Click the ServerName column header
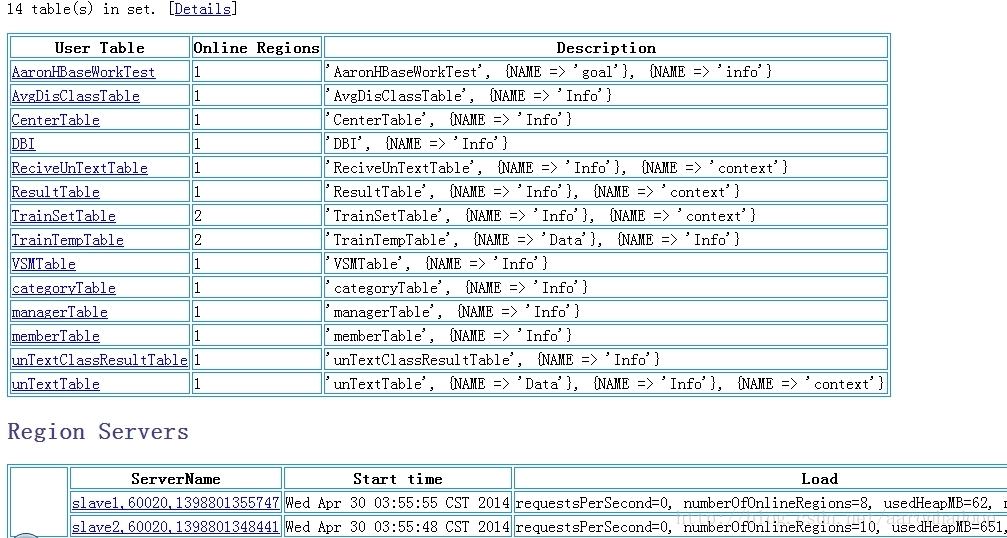The image size is (1007, 538). pyautogui.click(x=176, y=479)
